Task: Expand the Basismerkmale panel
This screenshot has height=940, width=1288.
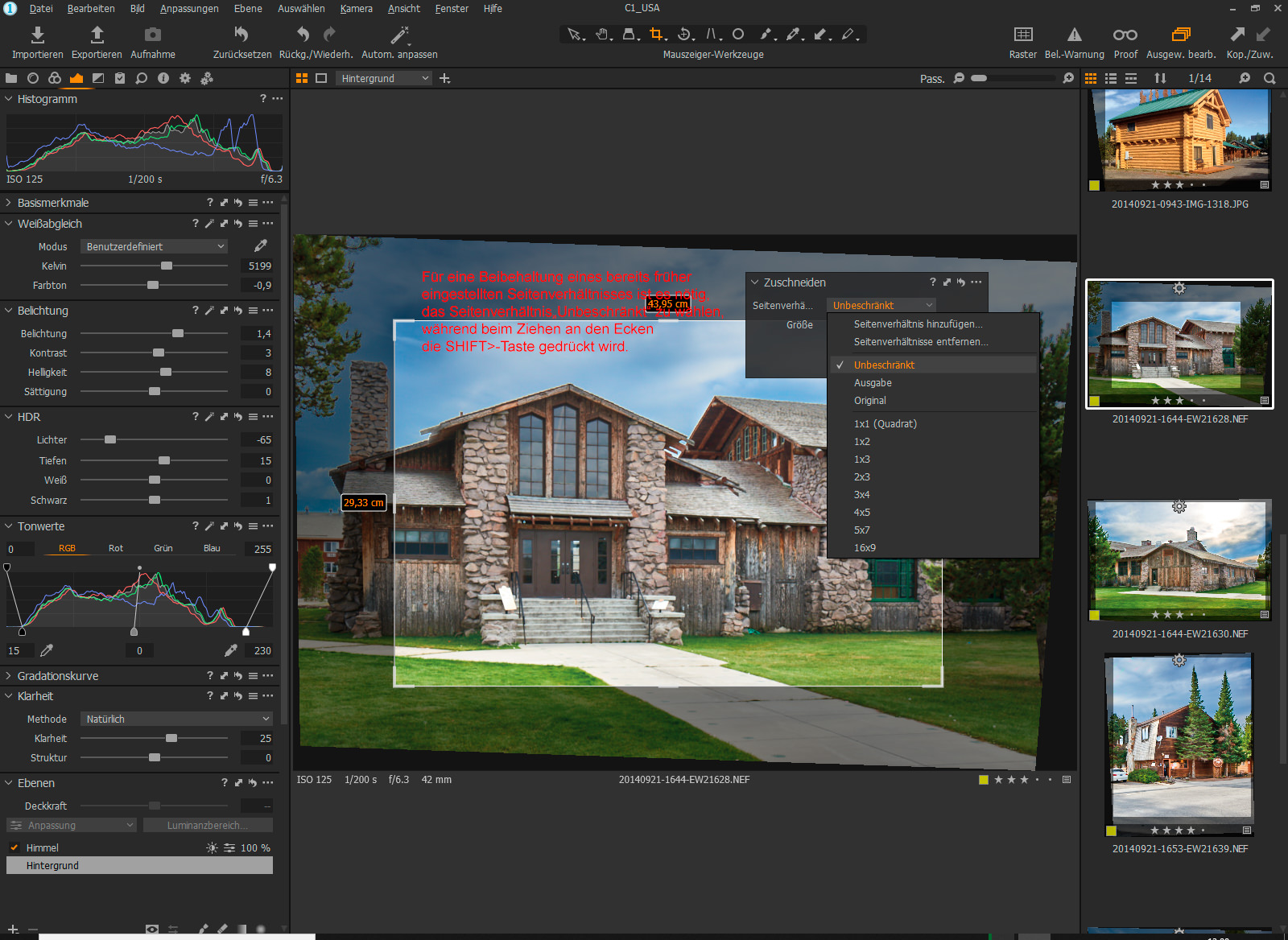Action: [x=9, y=203]
